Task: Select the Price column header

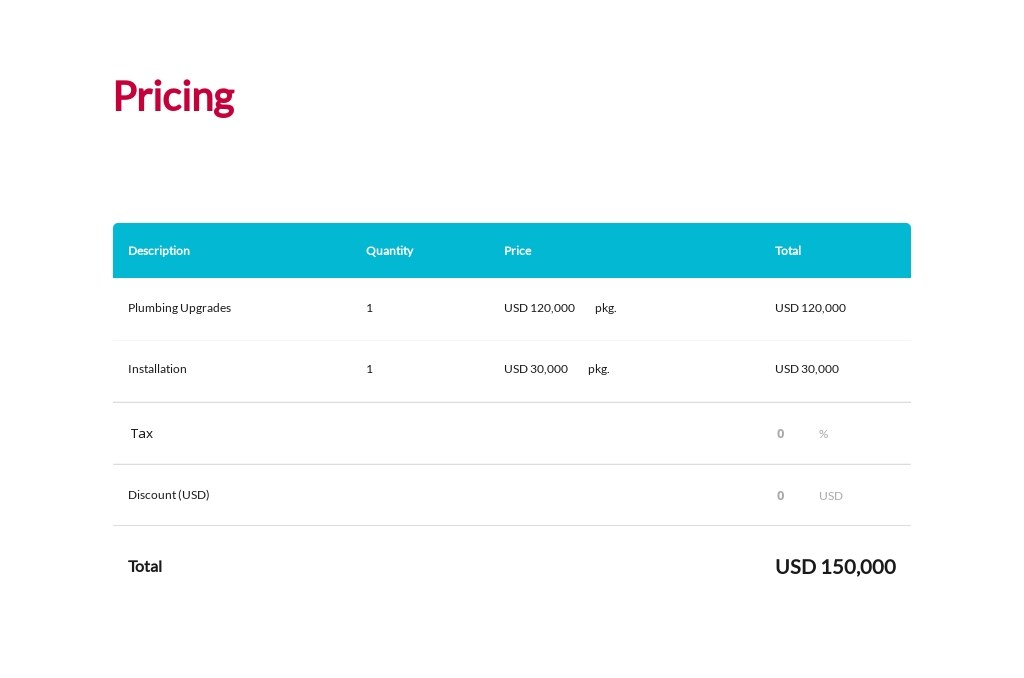Action: (517, 251)
